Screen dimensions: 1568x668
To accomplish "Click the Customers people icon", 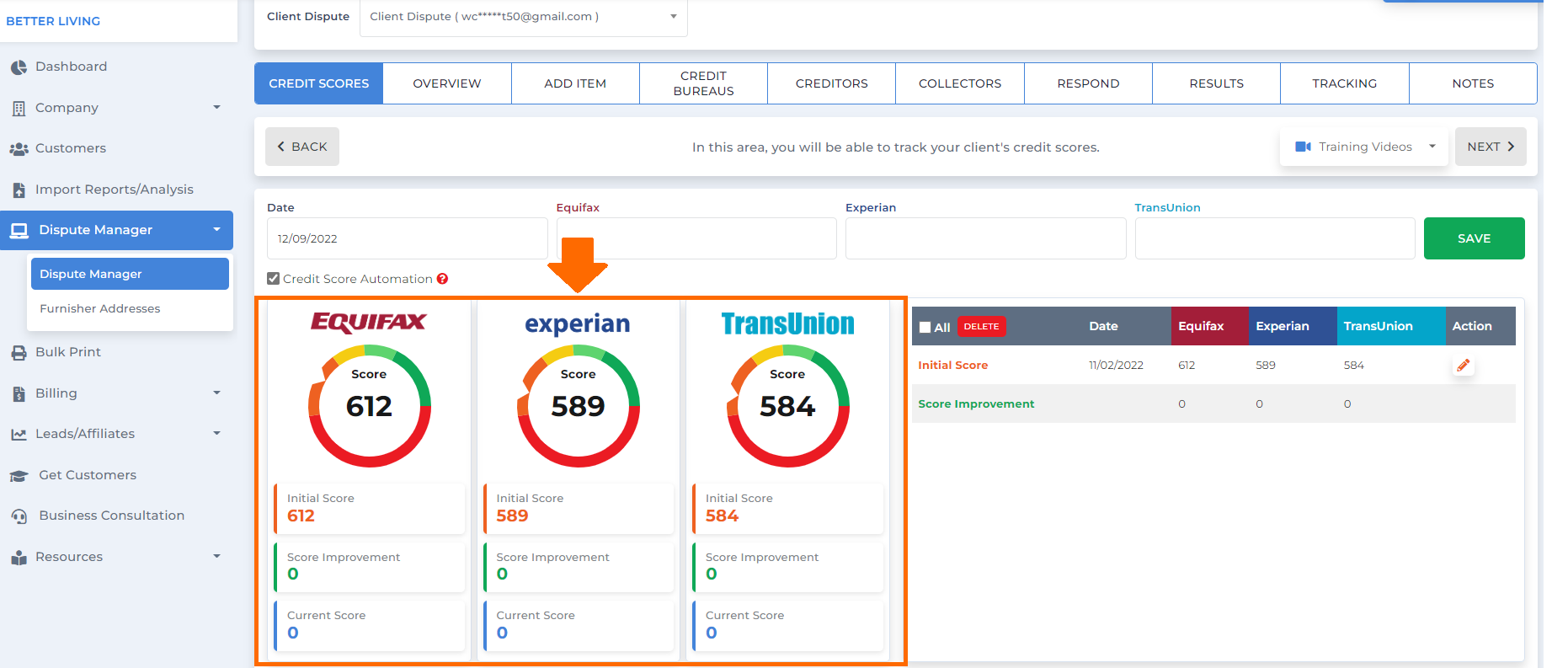I will tap(19, 149).
